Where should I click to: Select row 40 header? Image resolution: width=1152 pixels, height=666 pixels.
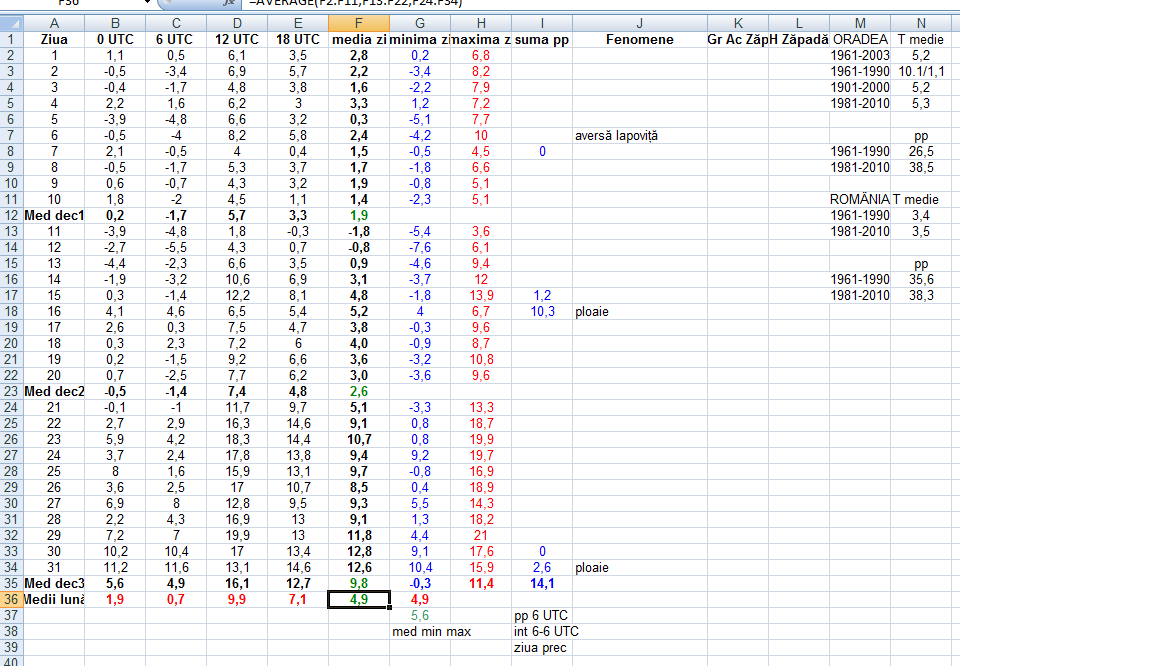click(11, 662)
